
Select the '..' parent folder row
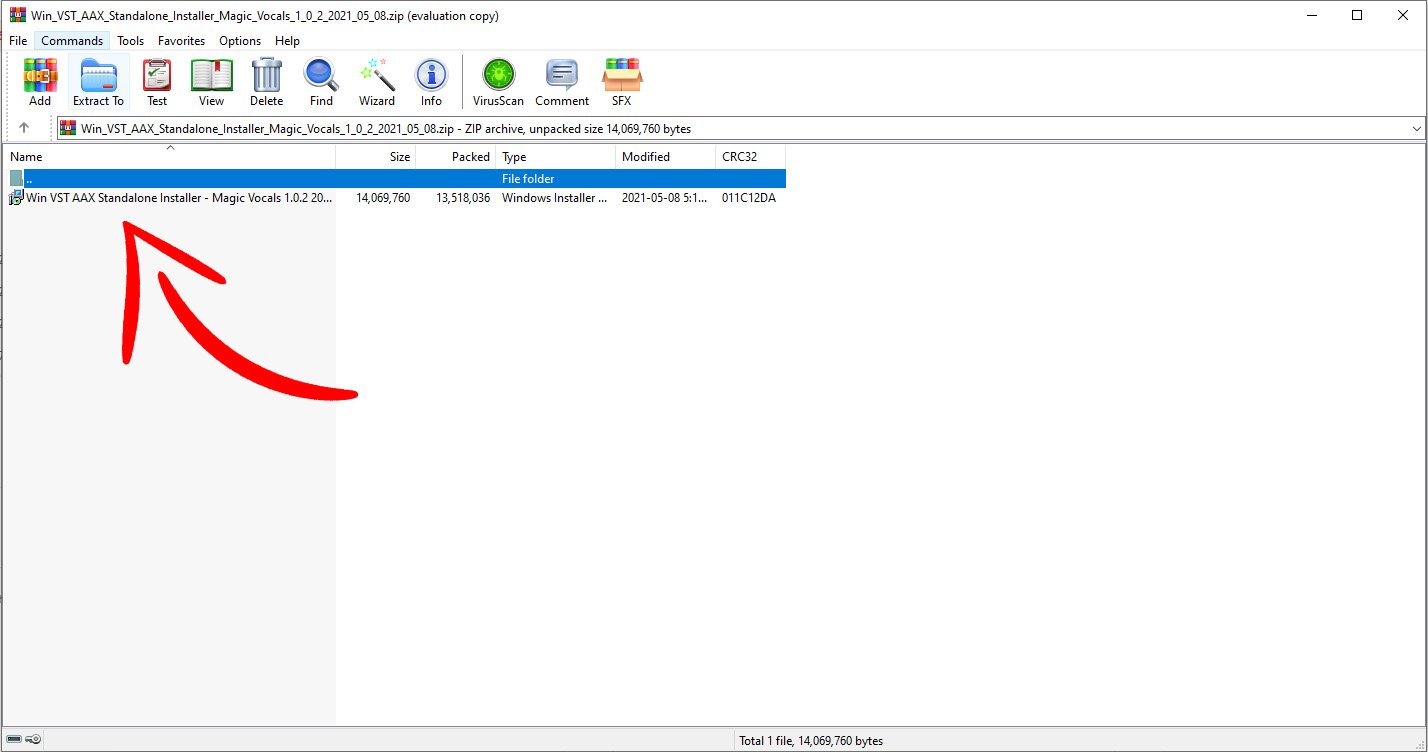tap(395, 178)
